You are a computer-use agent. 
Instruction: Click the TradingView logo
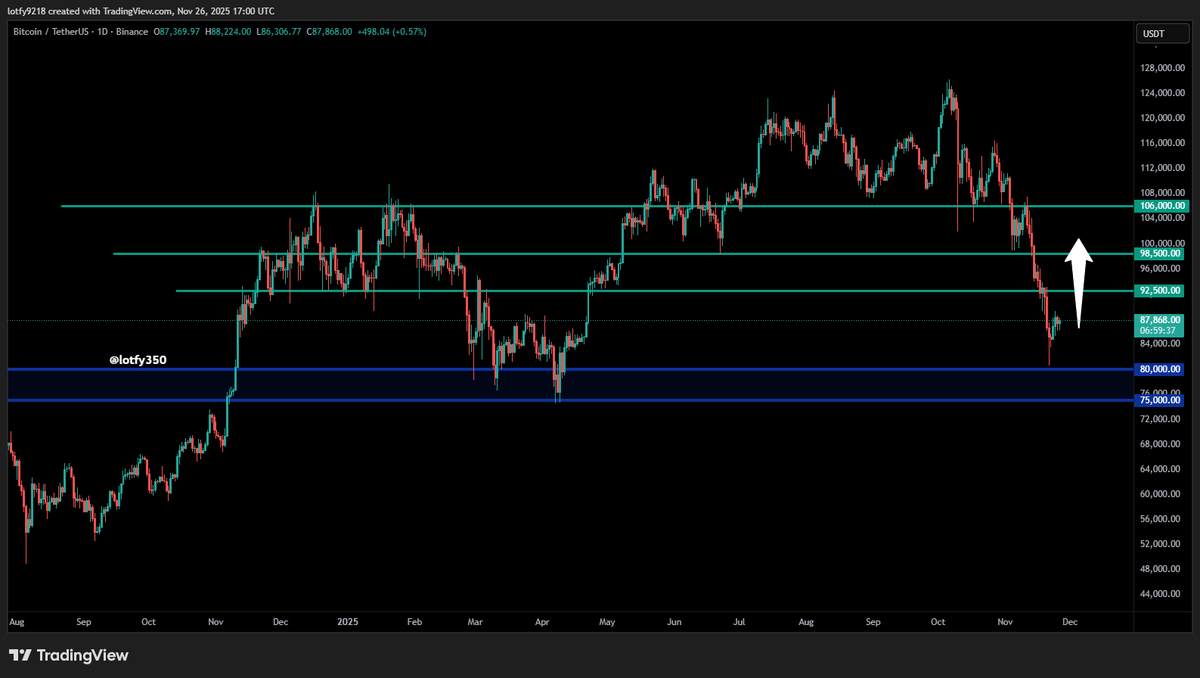(x=68, y=656)
